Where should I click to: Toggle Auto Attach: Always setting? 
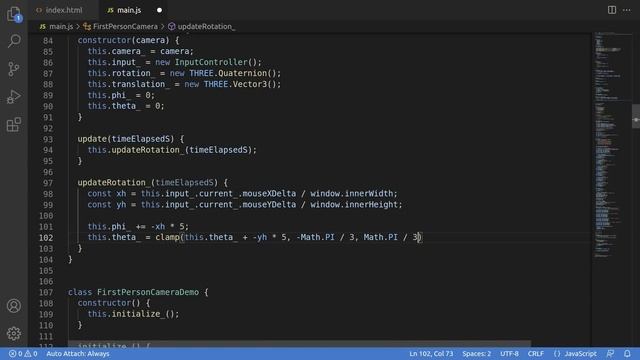click(78, 353)
